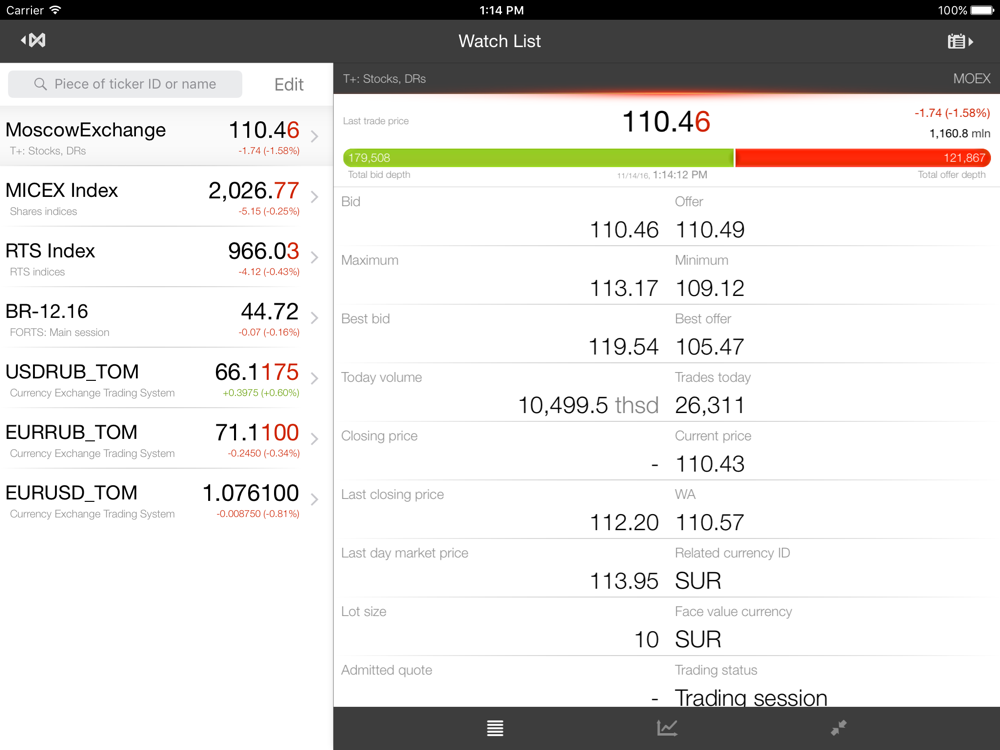The height and width of the screenshot is (750, 1000).
Task: Switch to the chart tab icon
Action: (667, 728)
